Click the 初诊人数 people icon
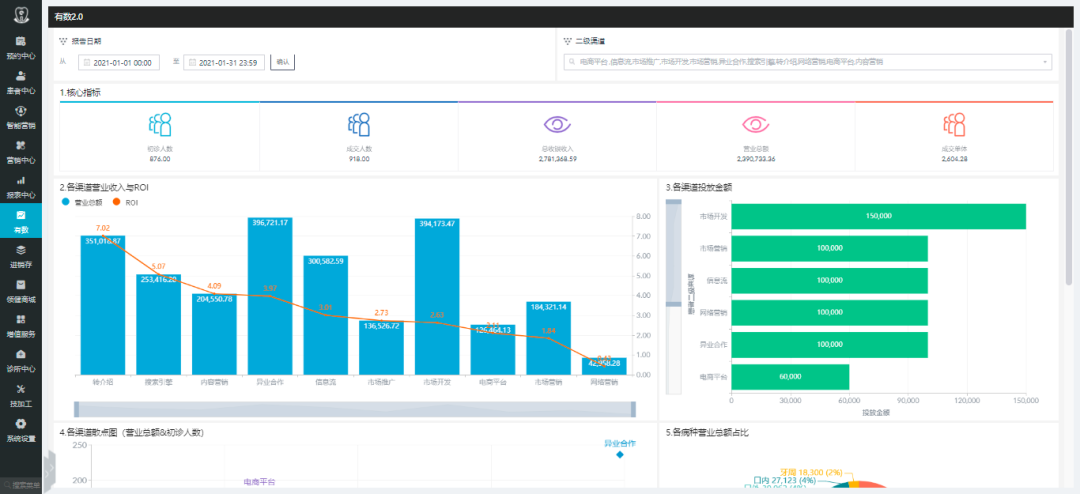This screenshot has height=494, width=1080. [x=159, y=124]
